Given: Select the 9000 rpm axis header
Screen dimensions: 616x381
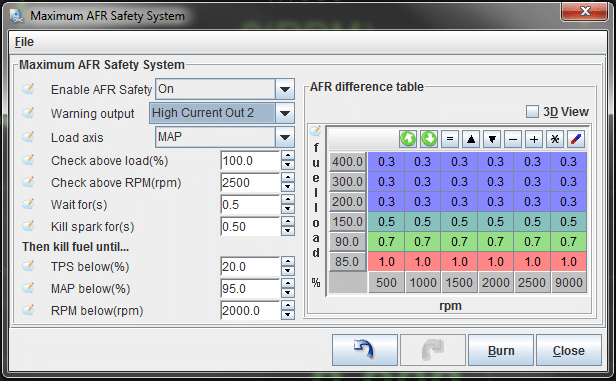Looking at the screenshot, I should click(568, 282).
